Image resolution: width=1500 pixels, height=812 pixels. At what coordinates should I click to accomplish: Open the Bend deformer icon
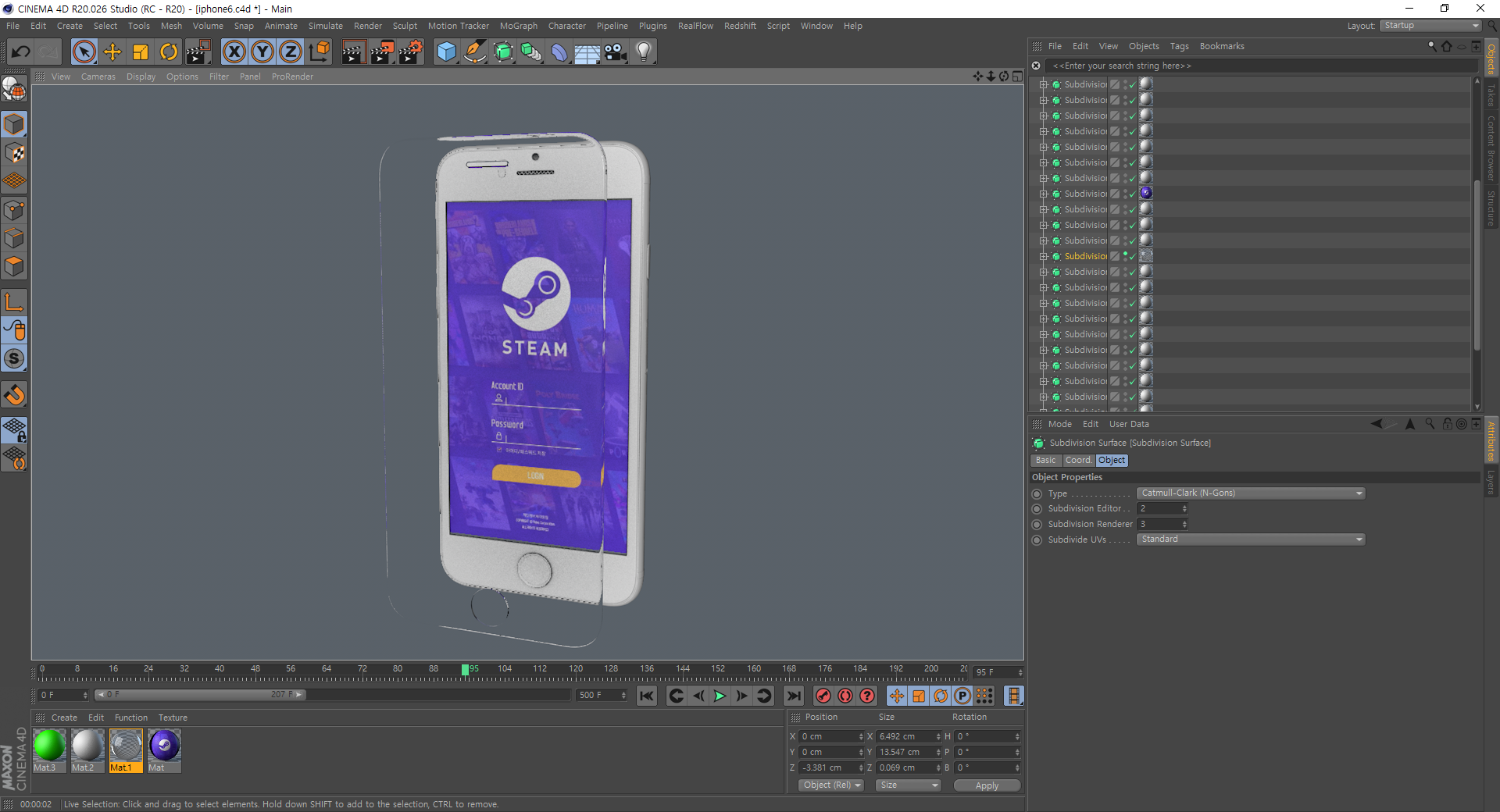point(559,52)
